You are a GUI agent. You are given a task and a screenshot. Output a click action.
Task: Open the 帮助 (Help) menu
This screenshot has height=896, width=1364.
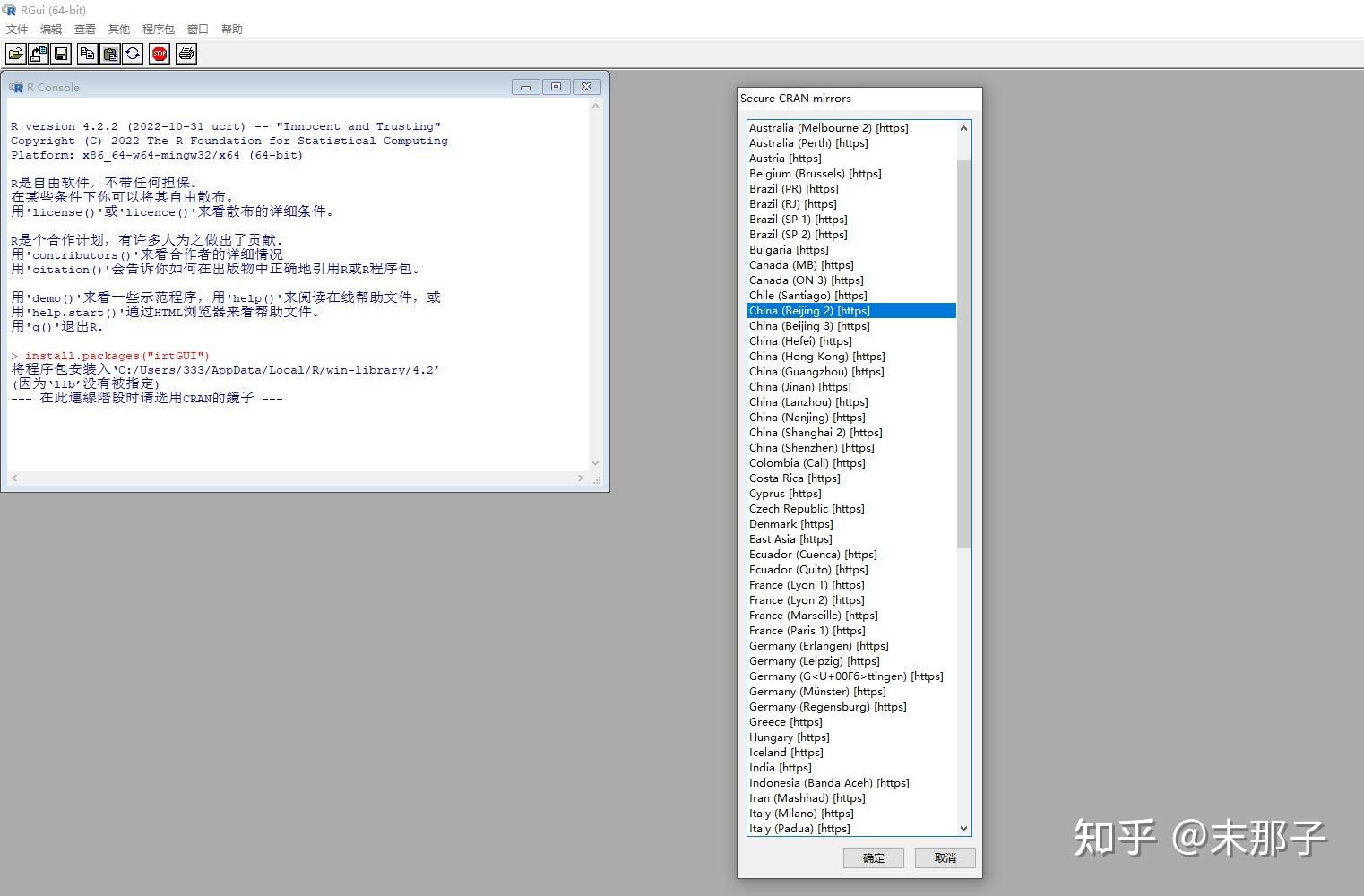click(x=232, y=29)
